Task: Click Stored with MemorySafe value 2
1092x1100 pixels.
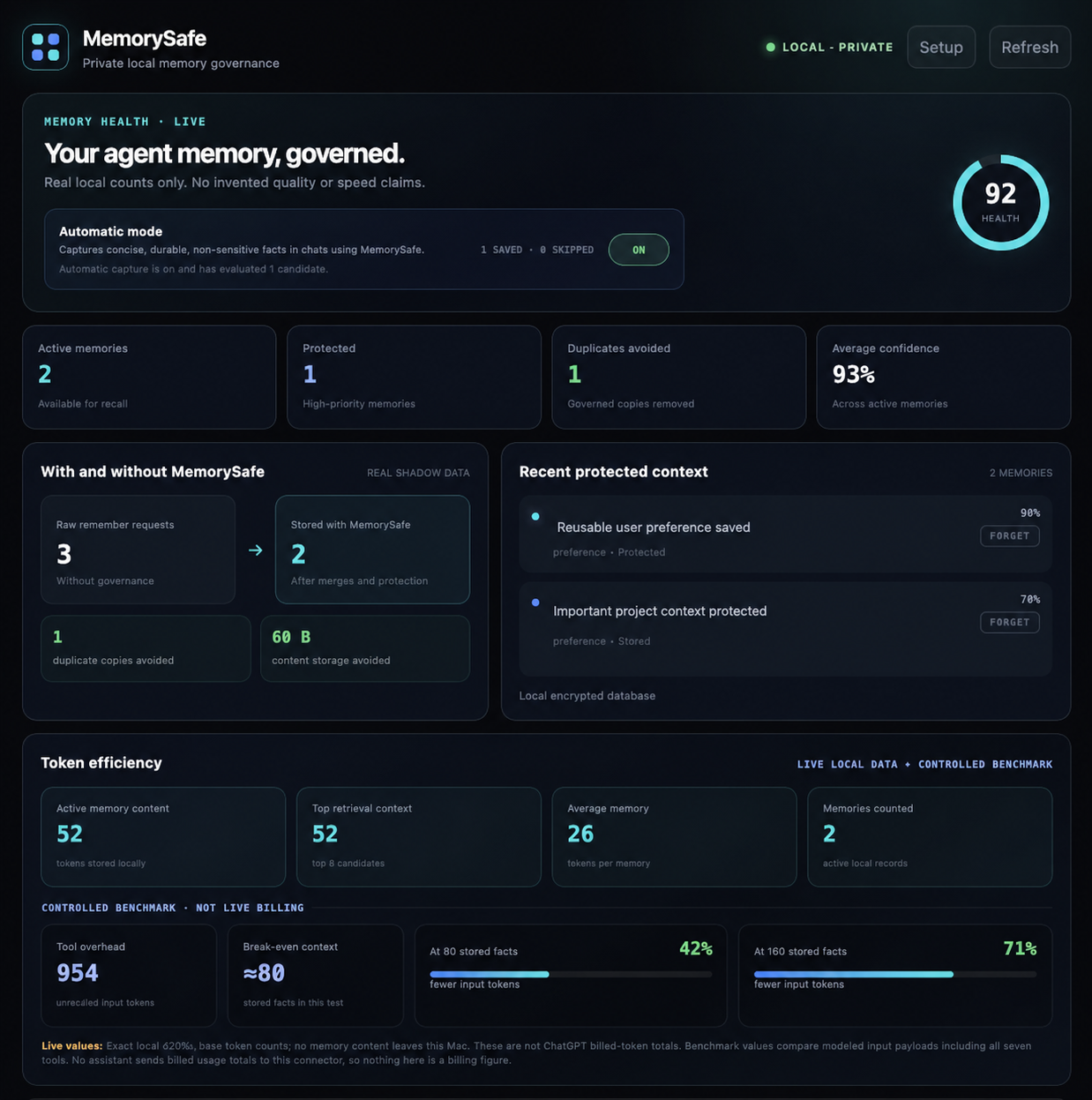Action: (298, 554)
